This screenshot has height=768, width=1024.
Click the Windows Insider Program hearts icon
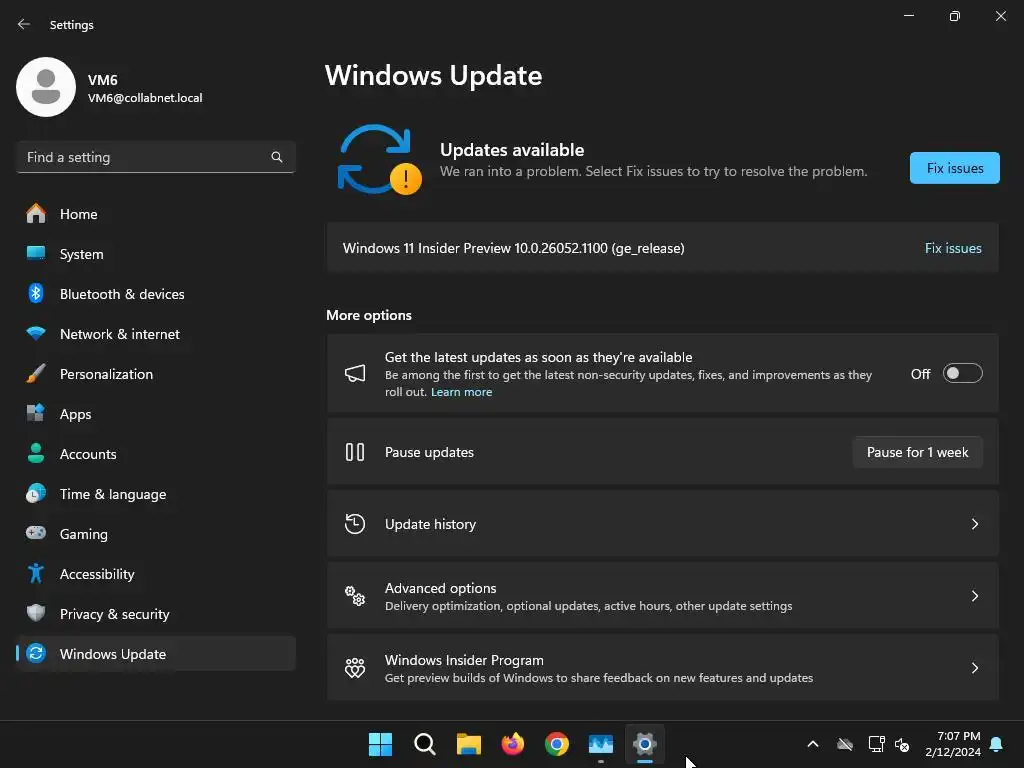355,667
